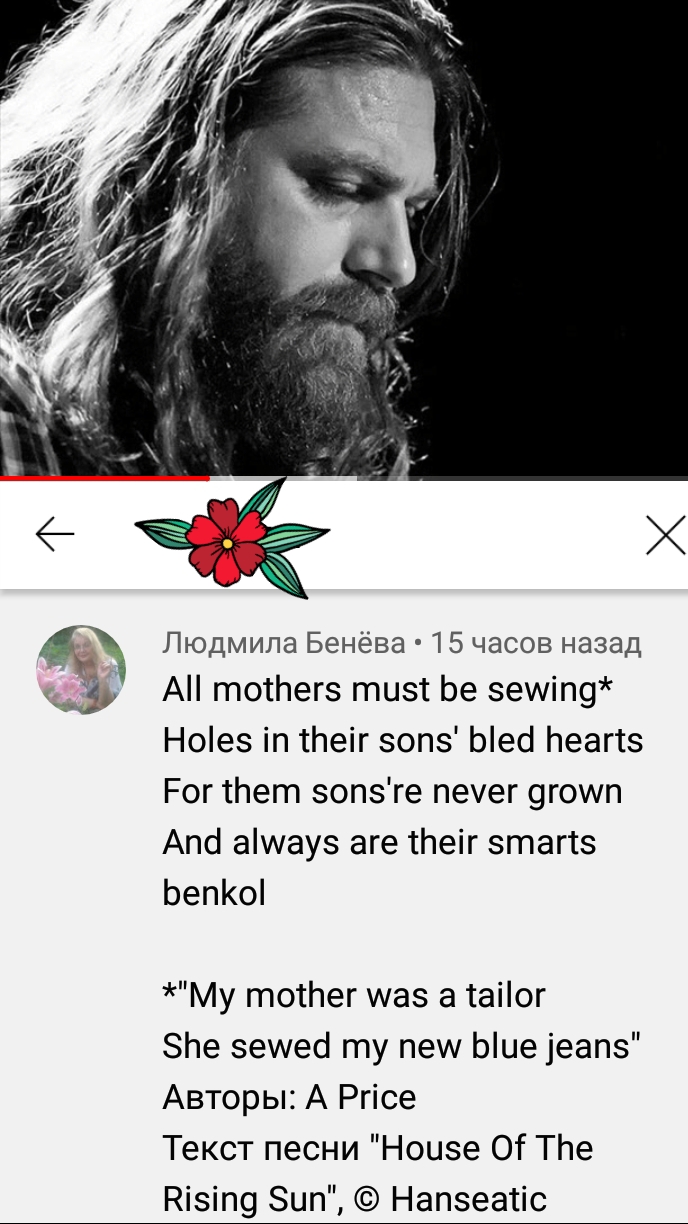Close the comments panel with the X
Viewport: 688px width, 1224px height.
click(x=666, y=535)
